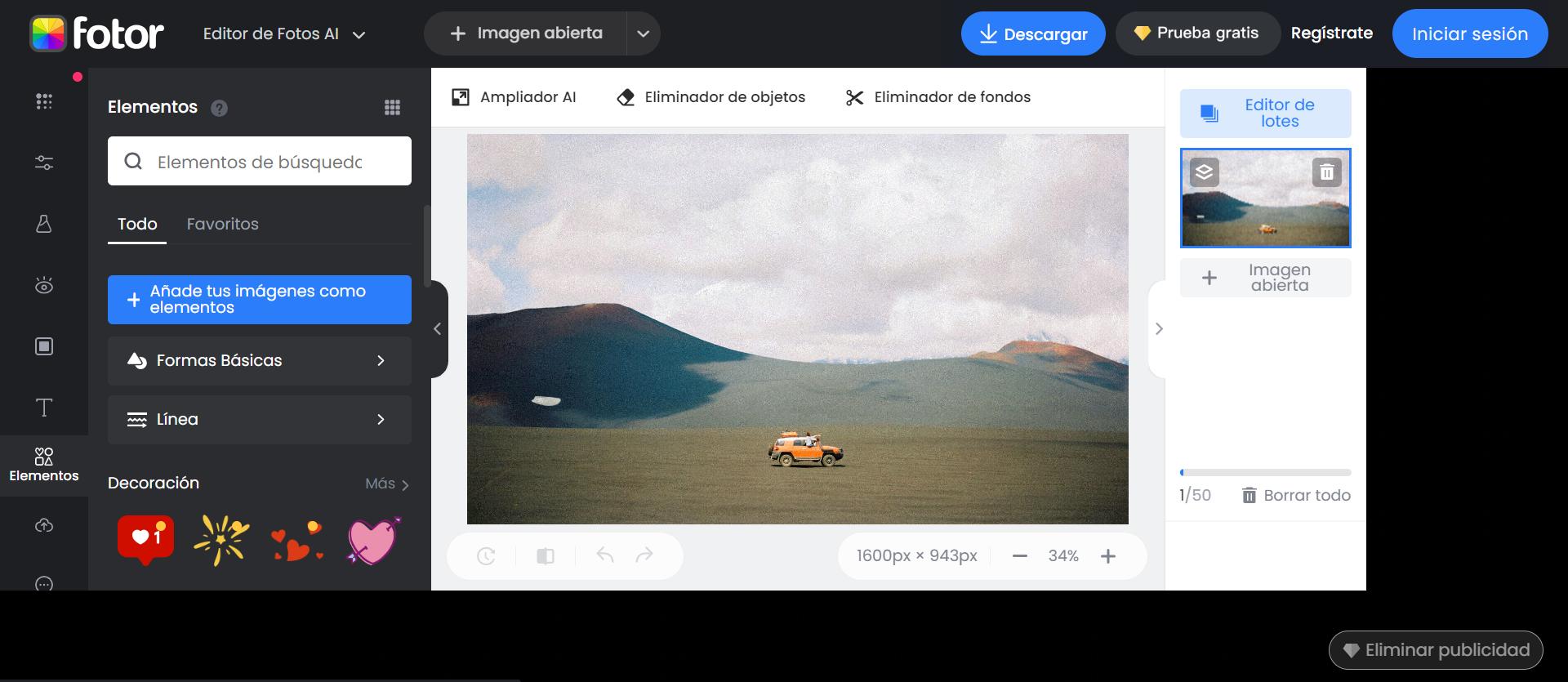Image resolution: width=1568 pixels, height=682 pixels.
Task: Open the Effects flask tool in sidebar
Action: click(x=44, y=224)
